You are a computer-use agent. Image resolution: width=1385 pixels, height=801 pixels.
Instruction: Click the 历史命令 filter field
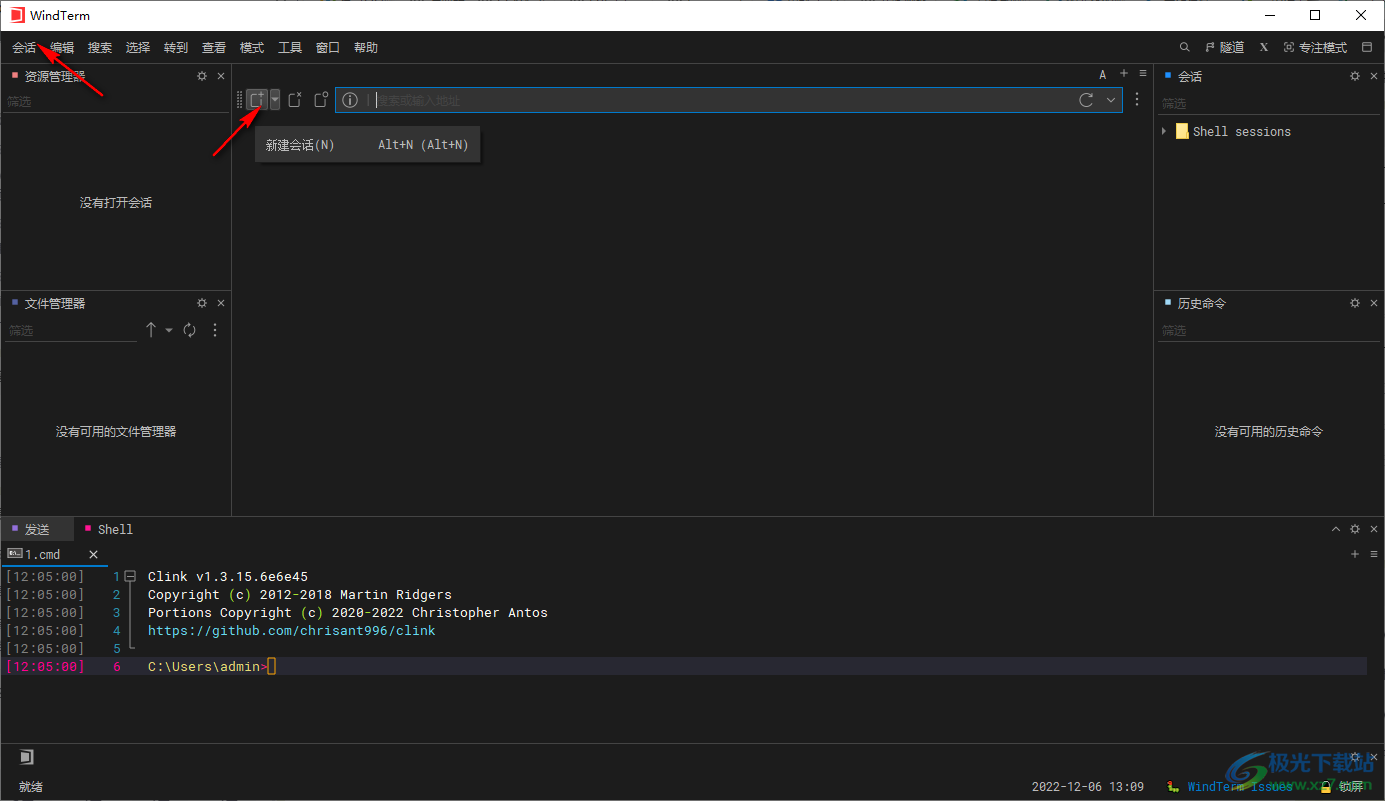coord(1268,330)
